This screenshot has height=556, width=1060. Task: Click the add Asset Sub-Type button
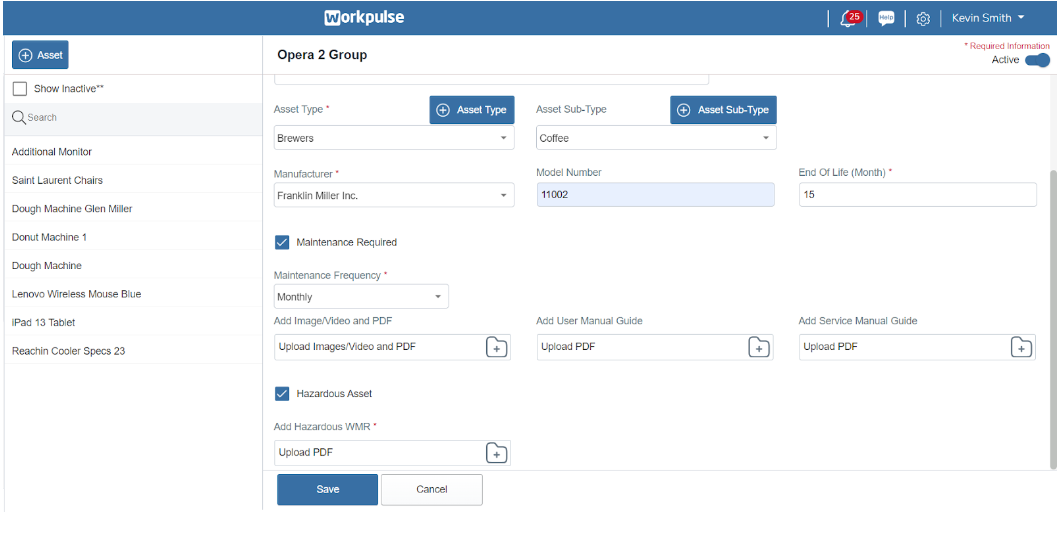tap(723, 110)
